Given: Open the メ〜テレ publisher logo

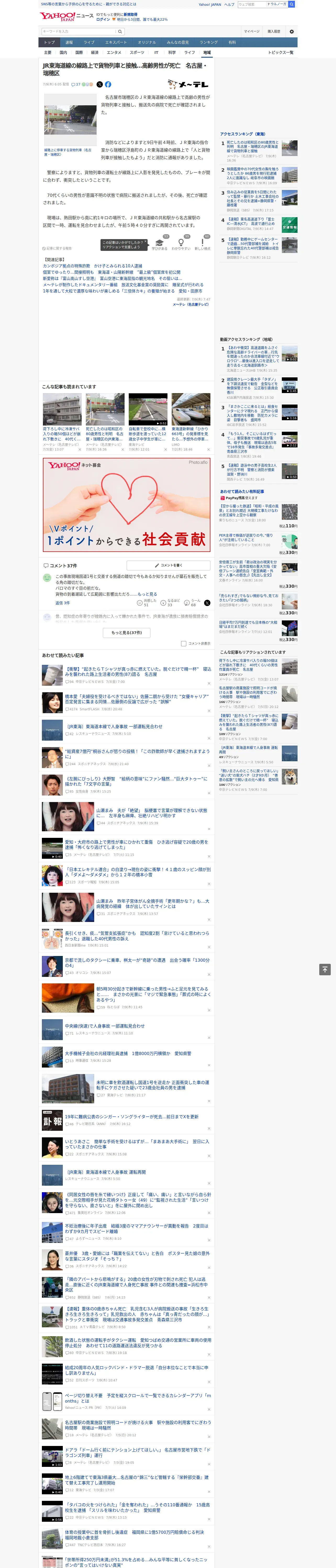Looking at the screenshot, I should [188, 85].
